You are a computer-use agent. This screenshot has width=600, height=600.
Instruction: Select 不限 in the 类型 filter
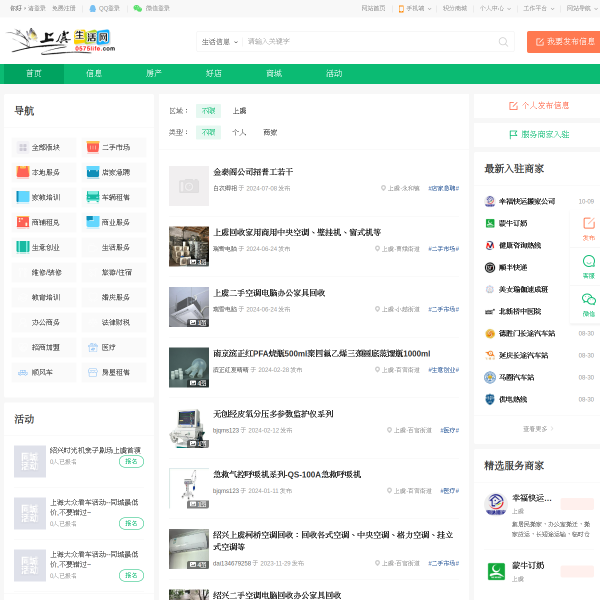tap(209, 132)
